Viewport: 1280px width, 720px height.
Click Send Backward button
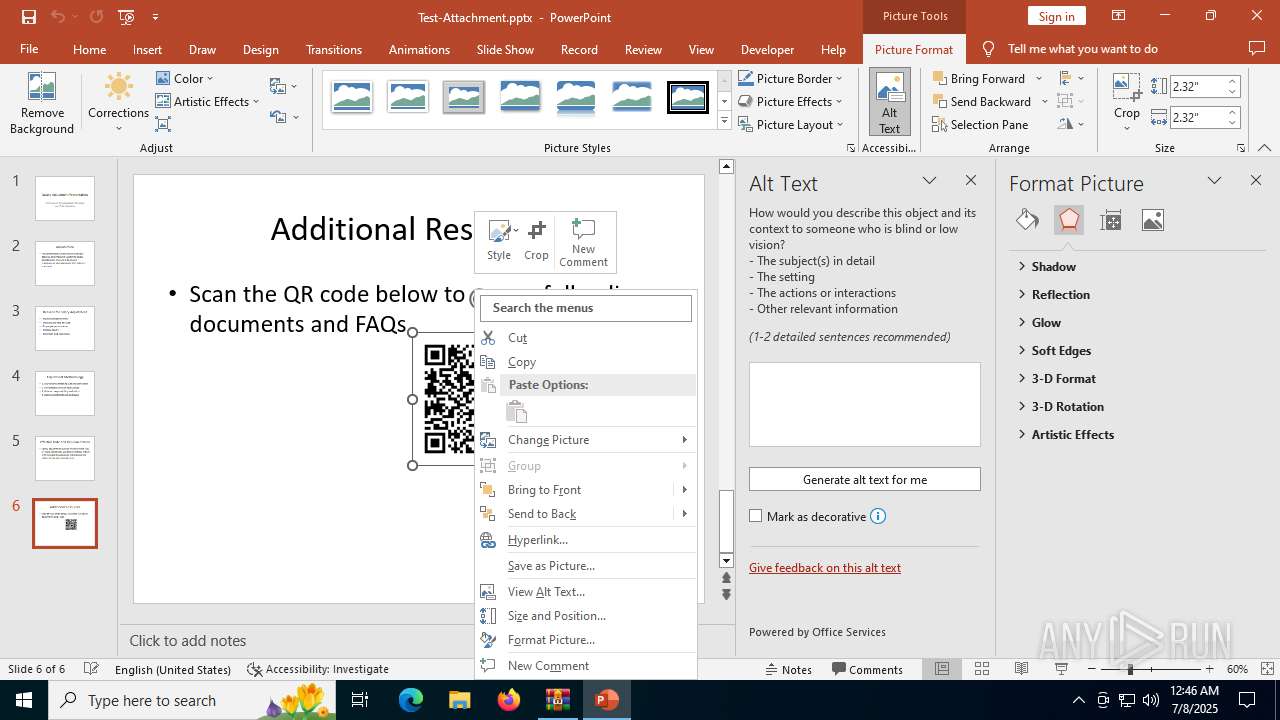982,101
